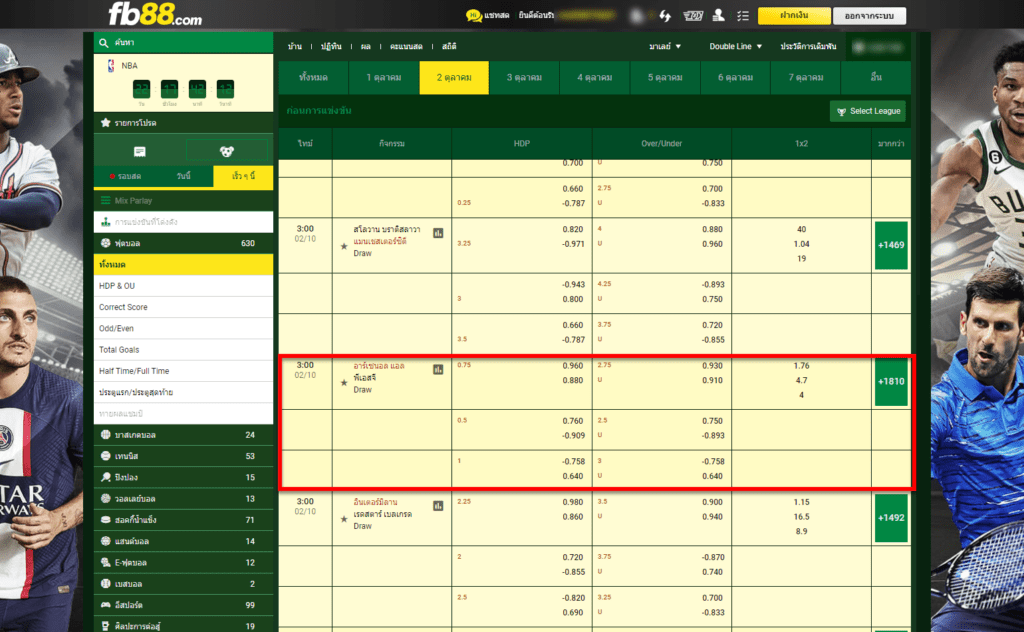Favorite the Inter Milan match star
Viewport: 1024px width, 632px height.
point(344,520)
